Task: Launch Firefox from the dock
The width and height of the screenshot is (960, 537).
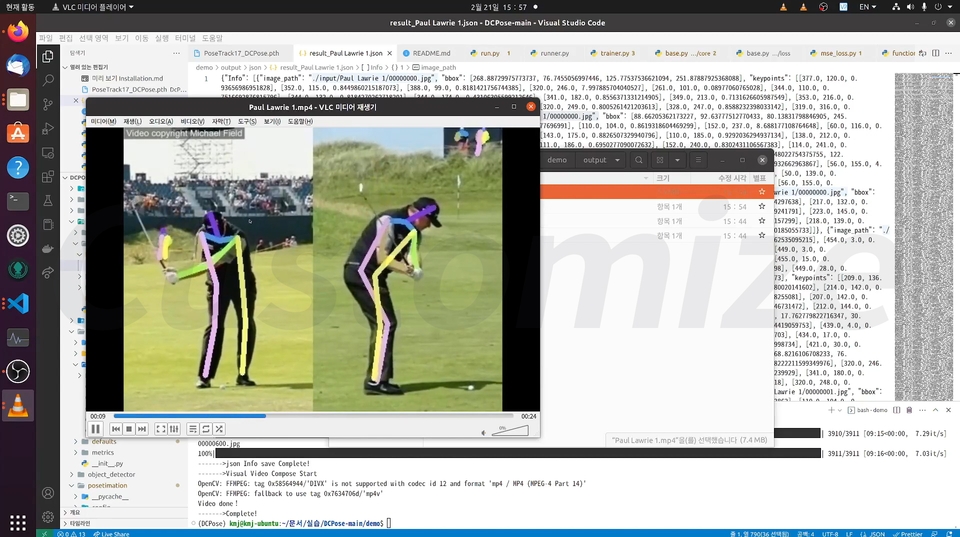Action: pyautogui.click(x=18, y=31)
